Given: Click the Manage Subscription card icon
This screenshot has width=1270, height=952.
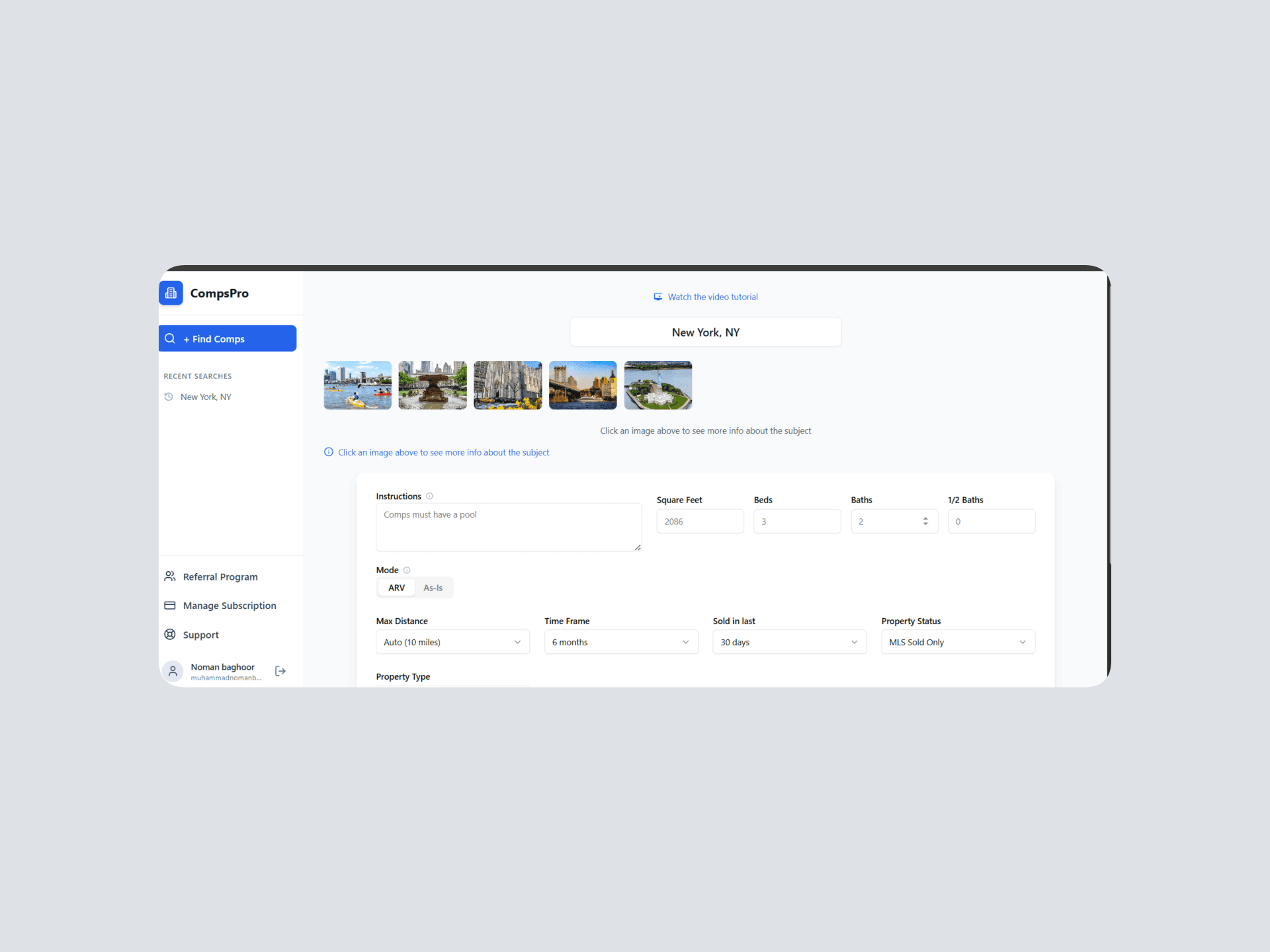Looking at the screenshot, I should click(x=170, y=606).
